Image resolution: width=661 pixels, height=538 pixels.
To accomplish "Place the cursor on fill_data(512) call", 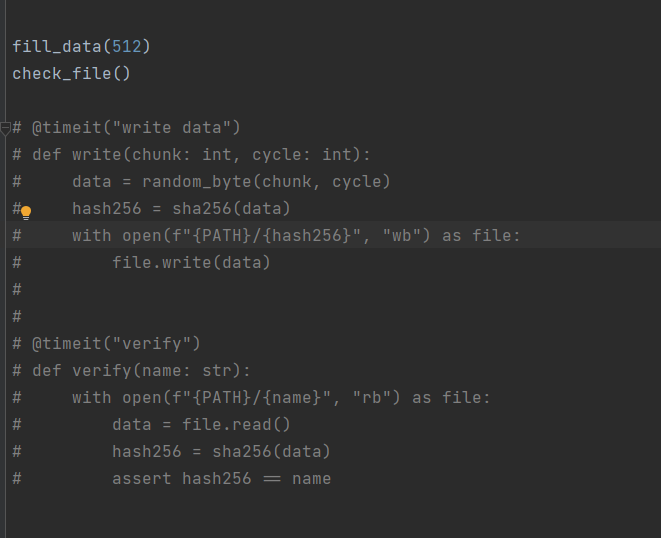I will pyautogui.click(x=81, y=46).
